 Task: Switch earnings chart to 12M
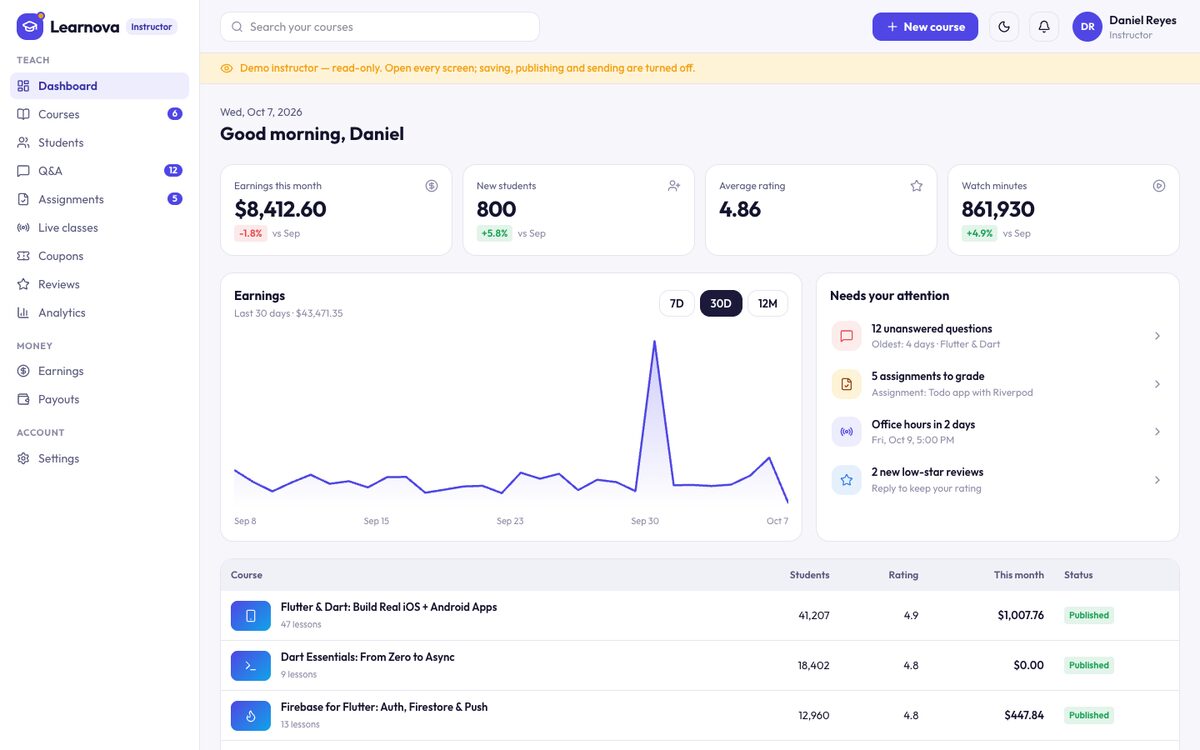(768, 303)
